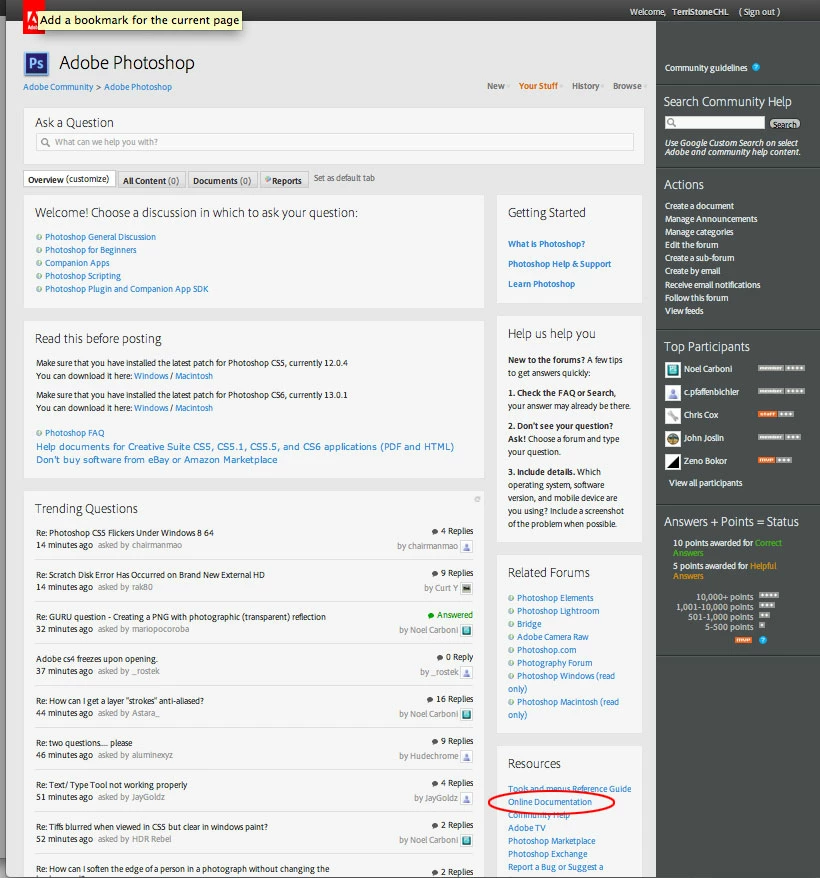This screenshot has height=878, width=820.
Task: Click Set as default tab link
Action: pyautogui.click(x=344, y=178)
